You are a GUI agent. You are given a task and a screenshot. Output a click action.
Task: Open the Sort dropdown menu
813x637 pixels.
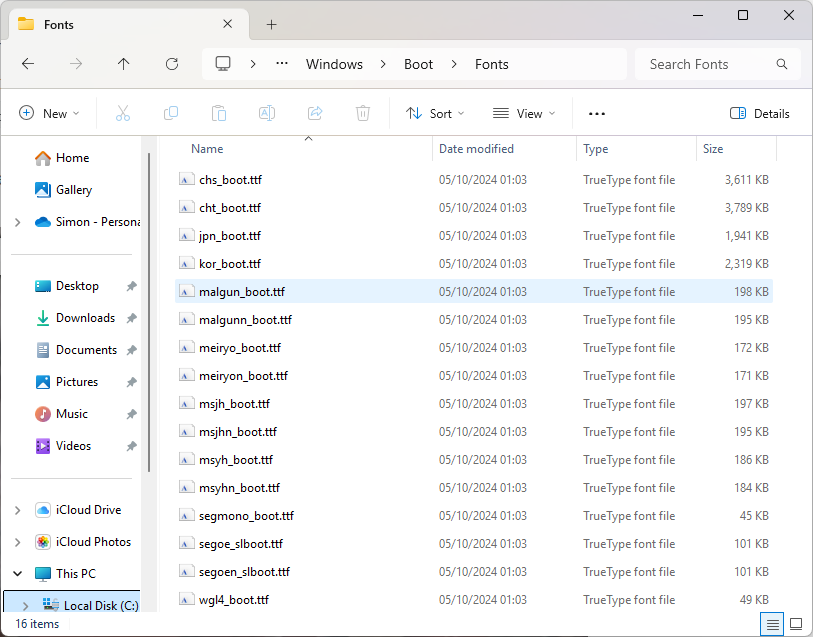tap(435, 113)
